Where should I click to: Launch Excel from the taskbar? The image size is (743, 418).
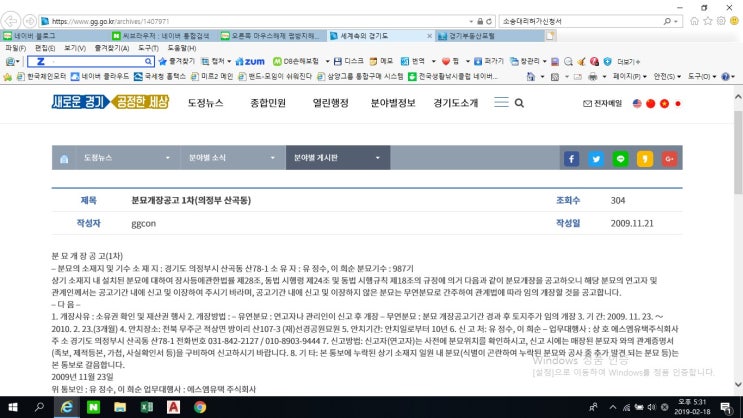click(x=147, y=407)
